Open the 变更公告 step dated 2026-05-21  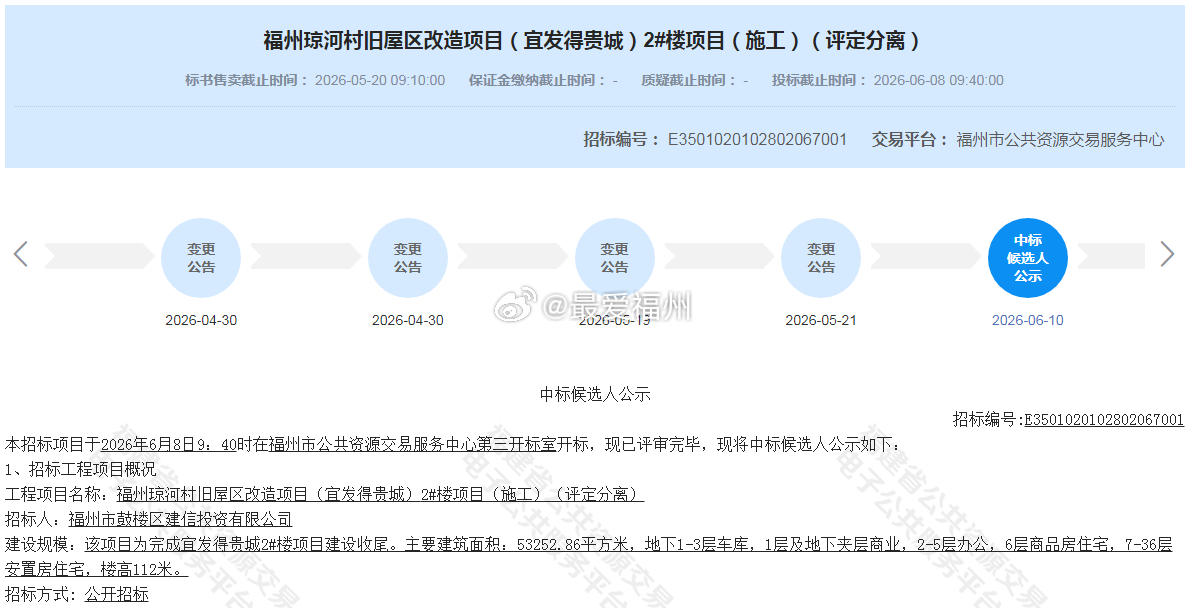(820, 258)
